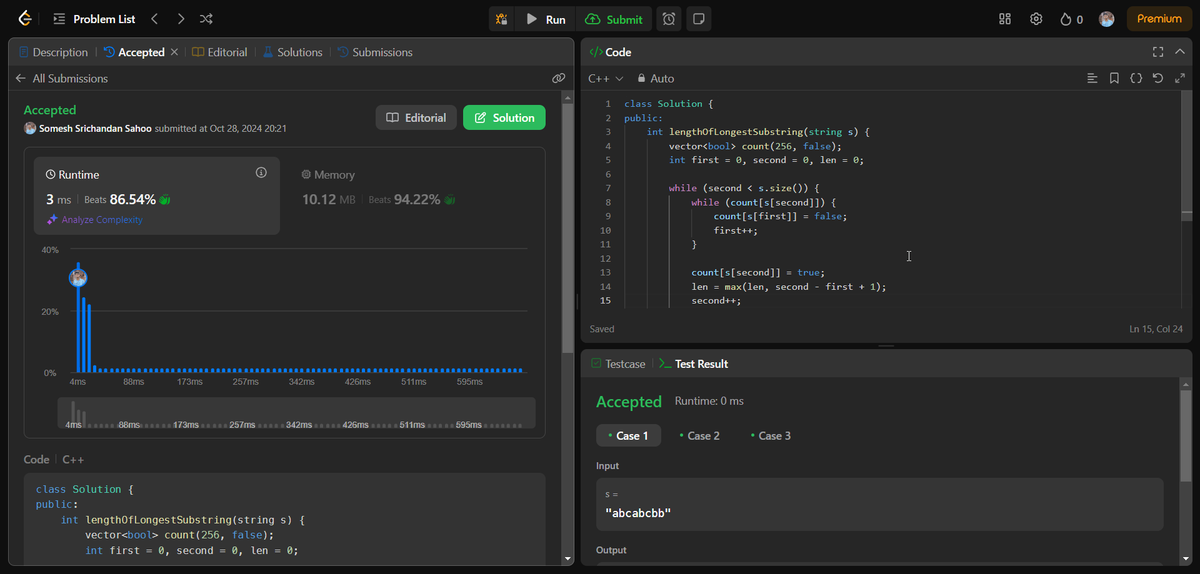Viewport: 1200px width, 574px height.
Task: Select Case 2
Action: 699,436
